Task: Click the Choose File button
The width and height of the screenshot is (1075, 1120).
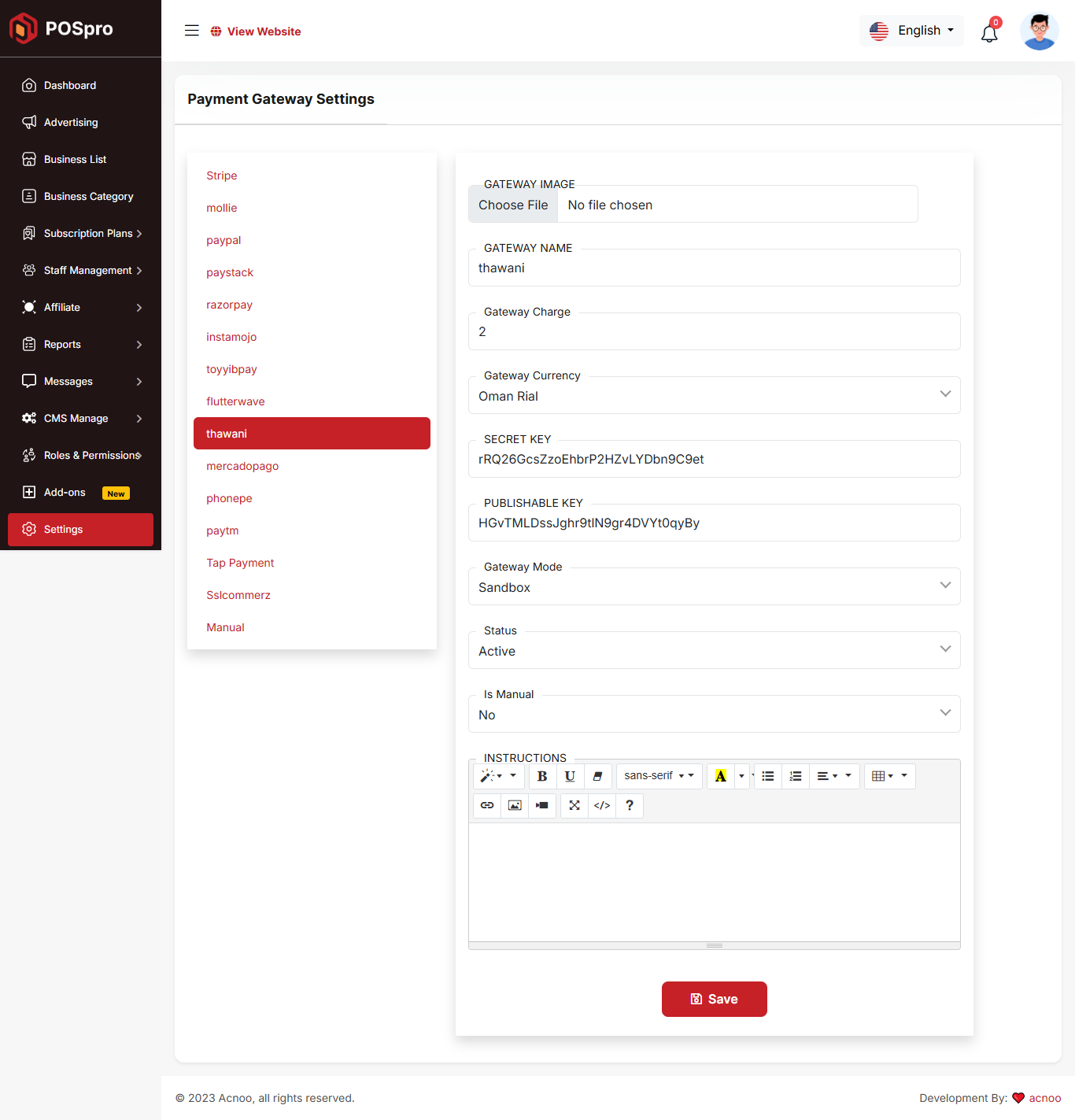Action: click(513, 205)
